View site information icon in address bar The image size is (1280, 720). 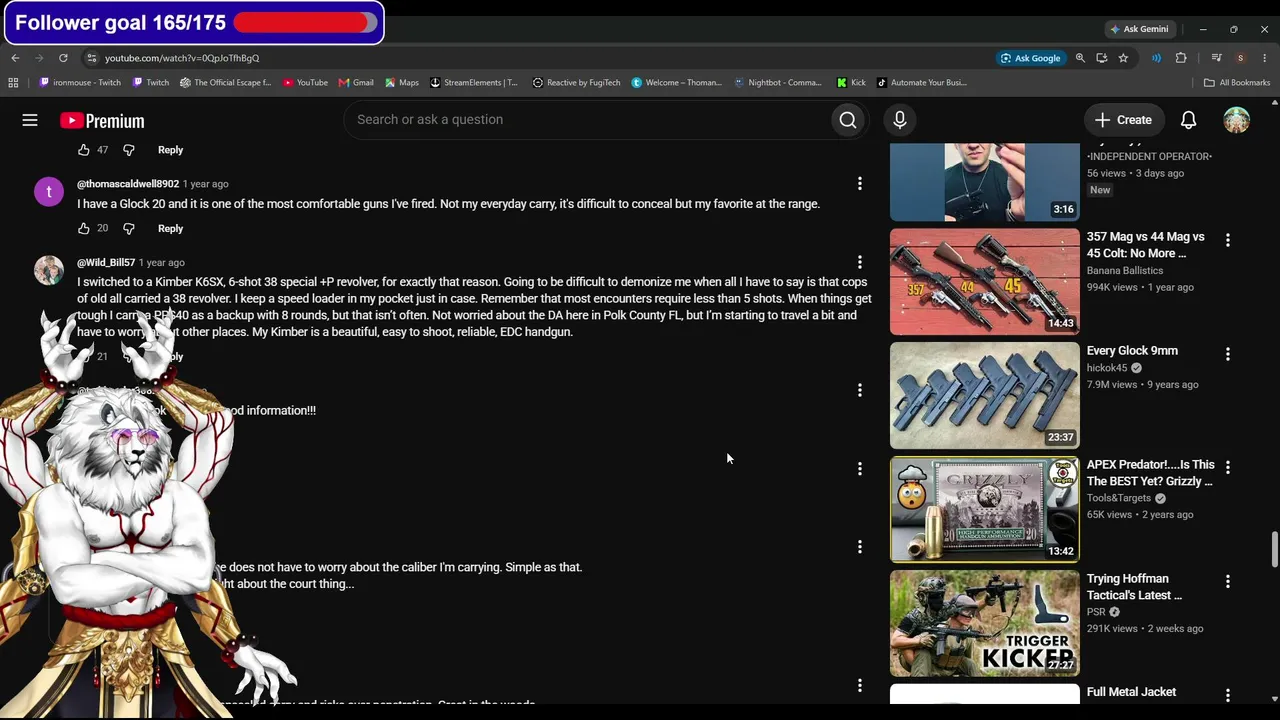(x=92, y=58)
